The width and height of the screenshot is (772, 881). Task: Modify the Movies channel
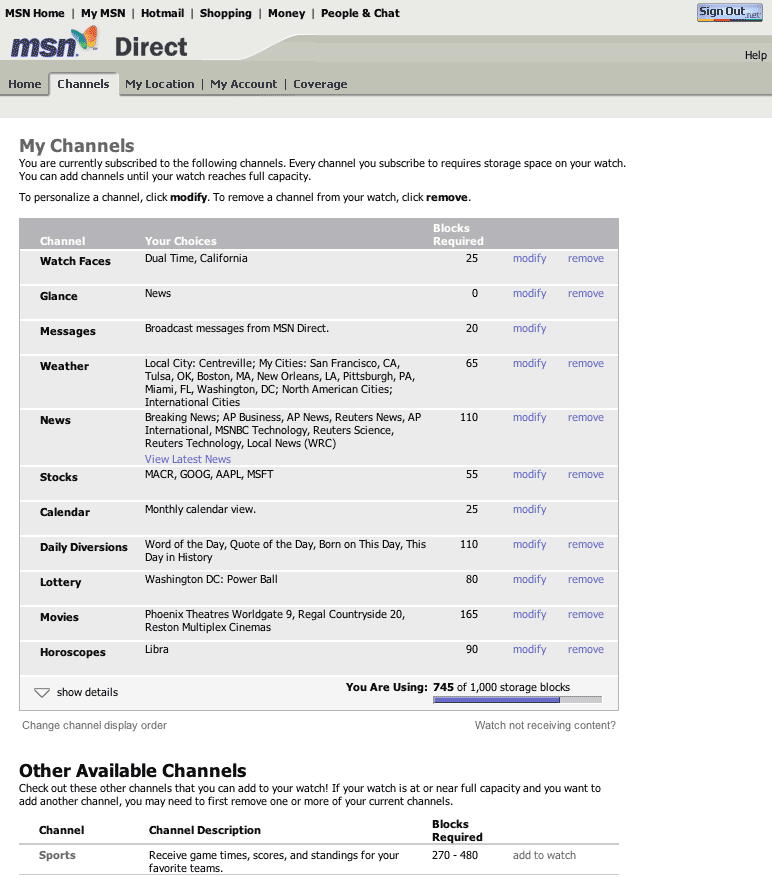tap(529, 614)
